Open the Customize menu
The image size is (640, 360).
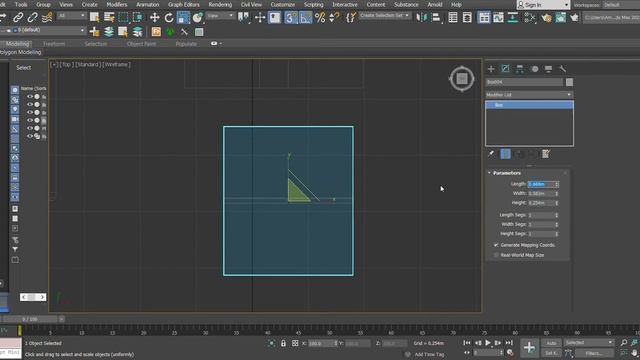[282, 4]
